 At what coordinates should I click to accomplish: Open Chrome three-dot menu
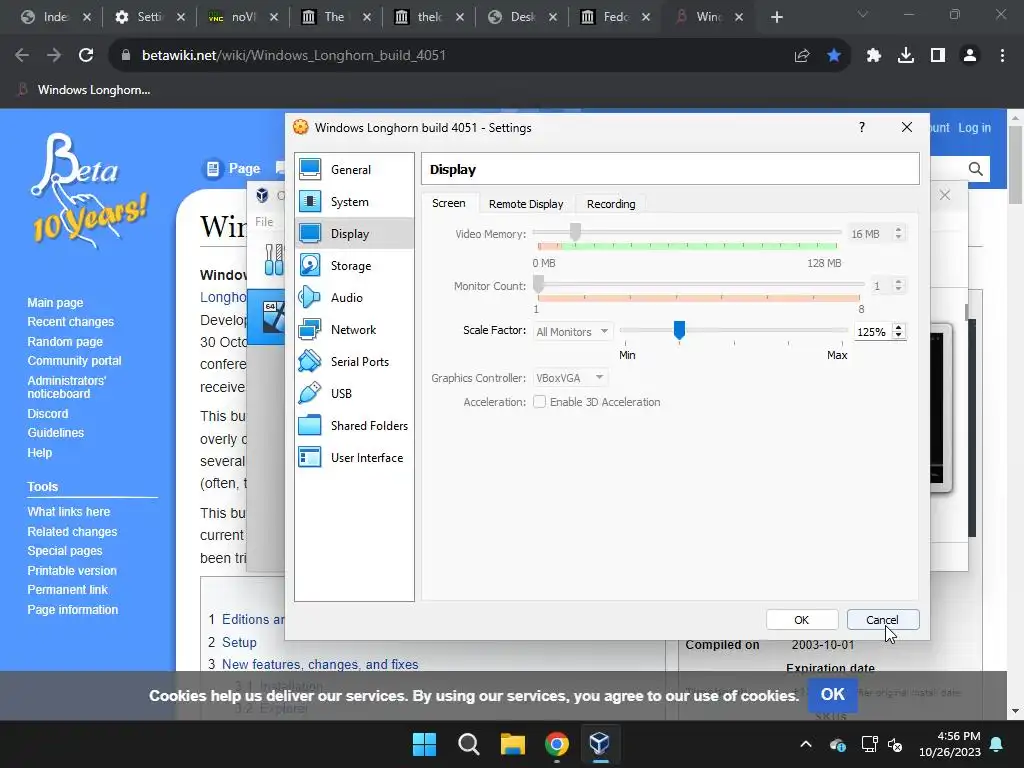(x=1002, y=56)
